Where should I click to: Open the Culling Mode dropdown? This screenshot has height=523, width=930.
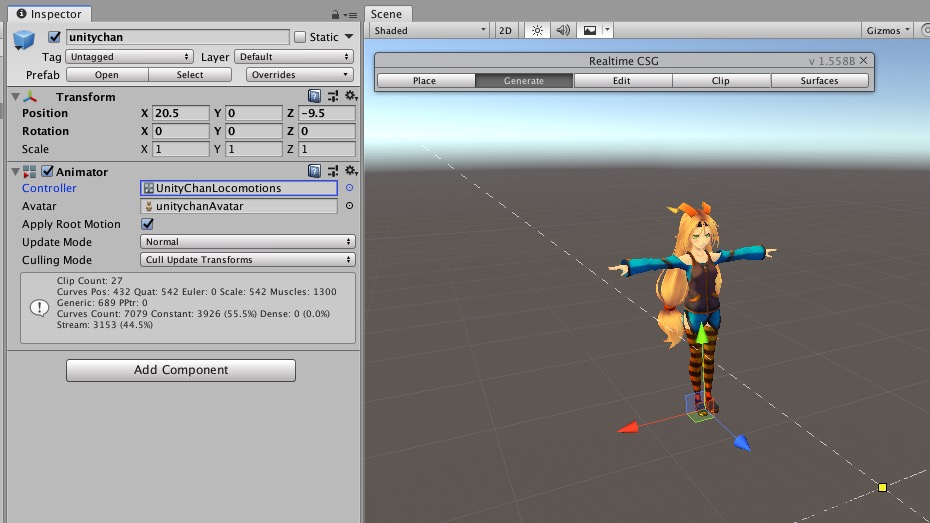point(248,260)
